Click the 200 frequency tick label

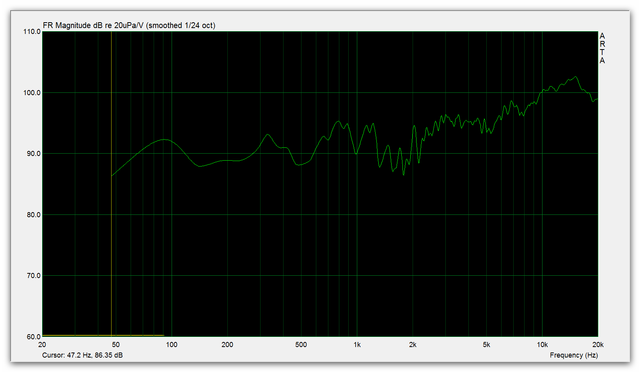(x=227, y=345)
